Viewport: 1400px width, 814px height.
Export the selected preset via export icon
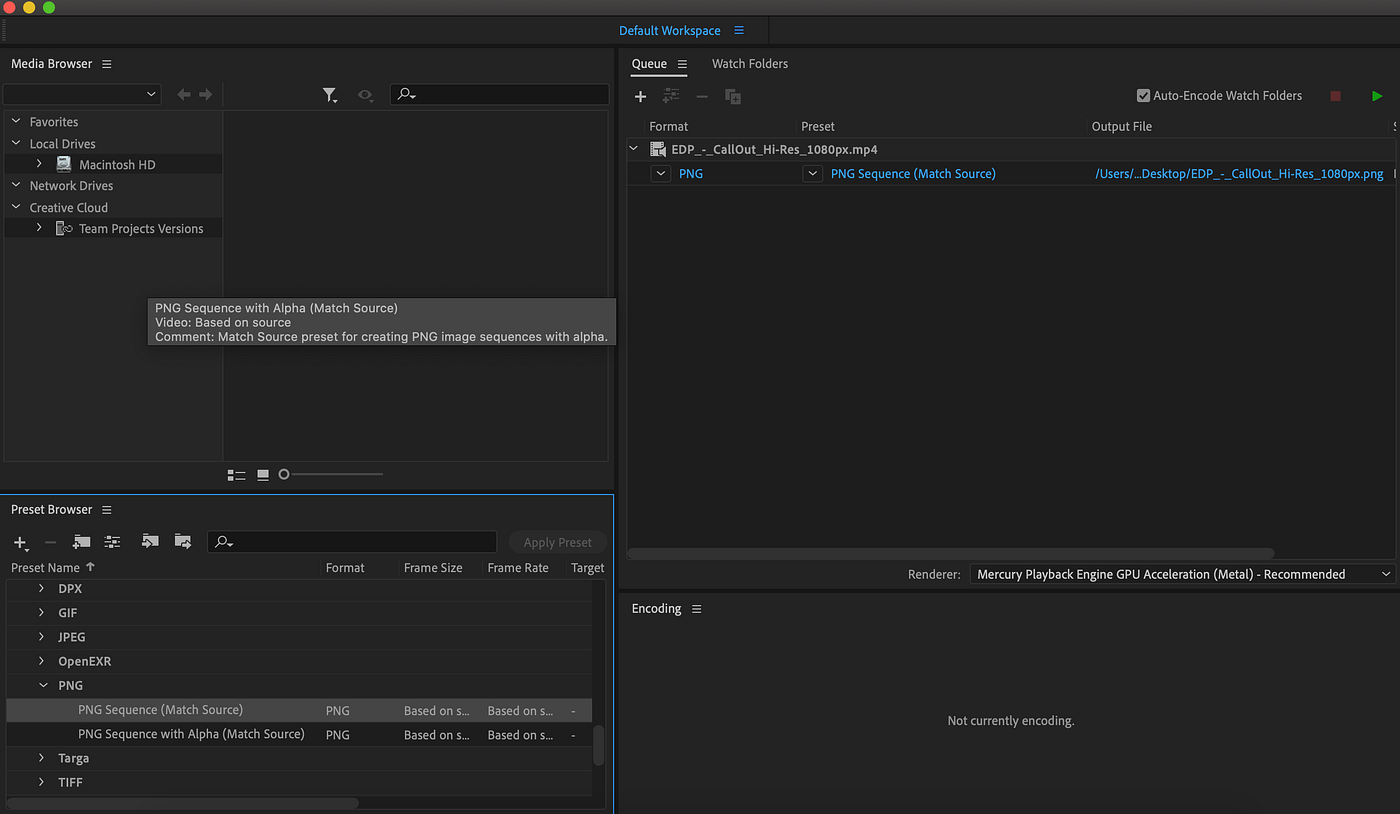point(183,542)
